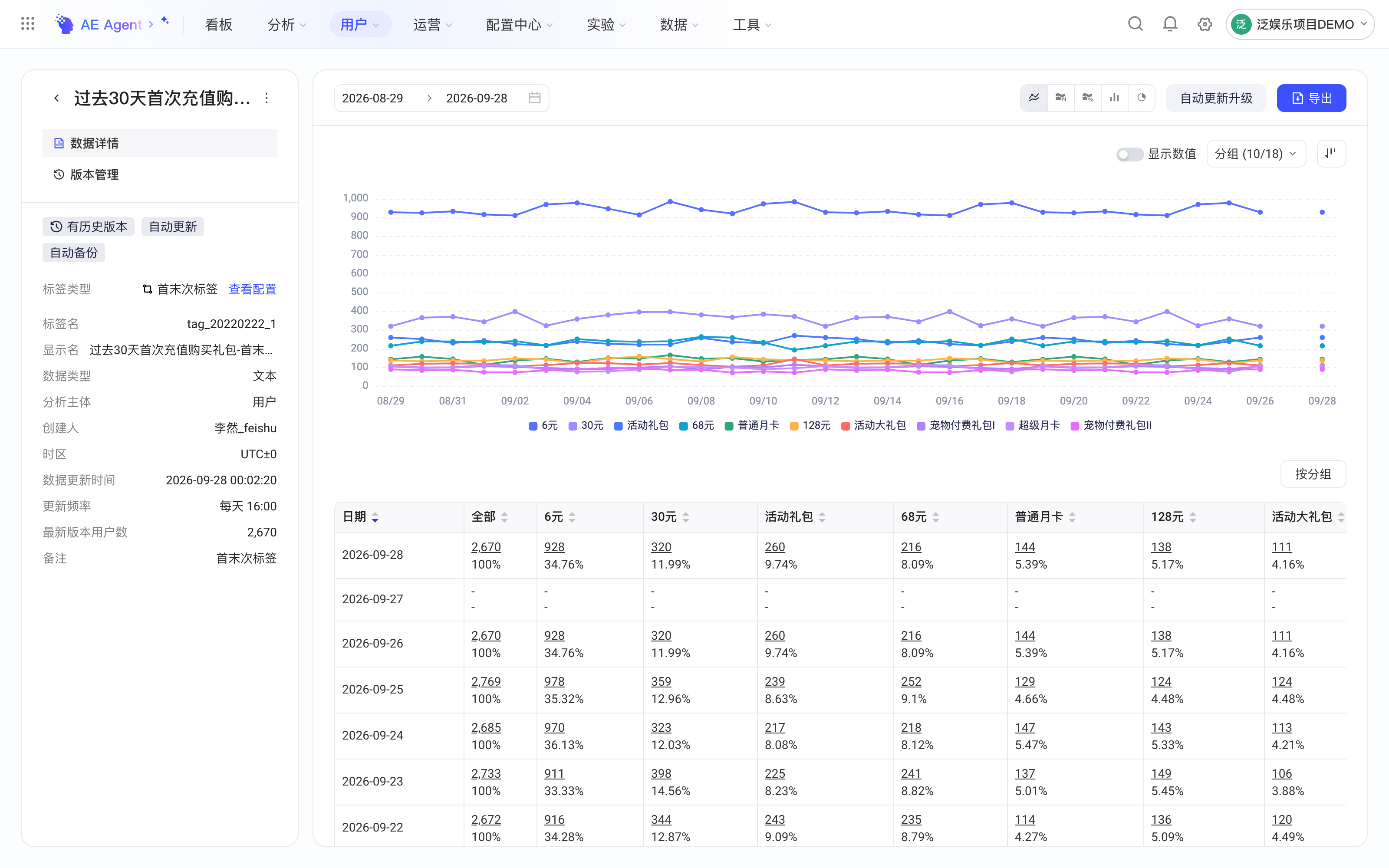Viewport: 1389px width, 868px height.
Task: Toggle 6元 series in chart legend
Action: 543,425
